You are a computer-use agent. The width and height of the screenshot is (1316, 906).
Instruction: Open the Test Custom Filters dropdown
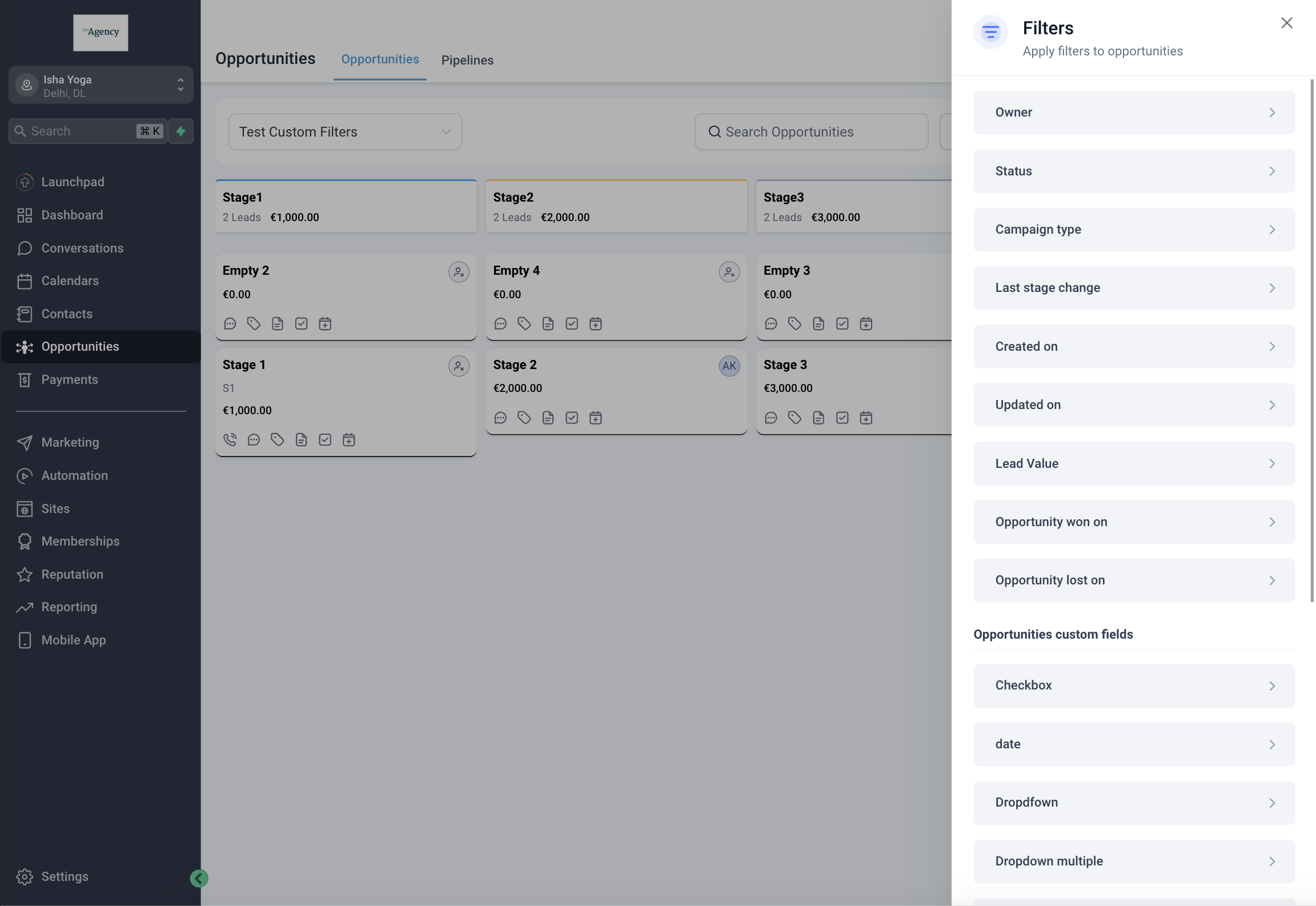(x=345, y=132)
